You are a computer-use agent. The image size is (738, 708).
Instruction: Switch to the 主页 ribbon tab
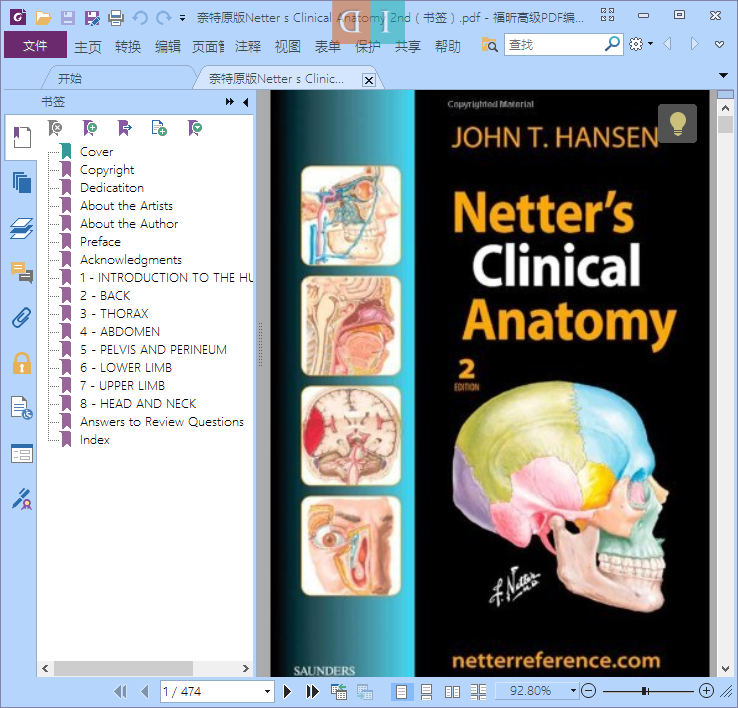point(88,47)
